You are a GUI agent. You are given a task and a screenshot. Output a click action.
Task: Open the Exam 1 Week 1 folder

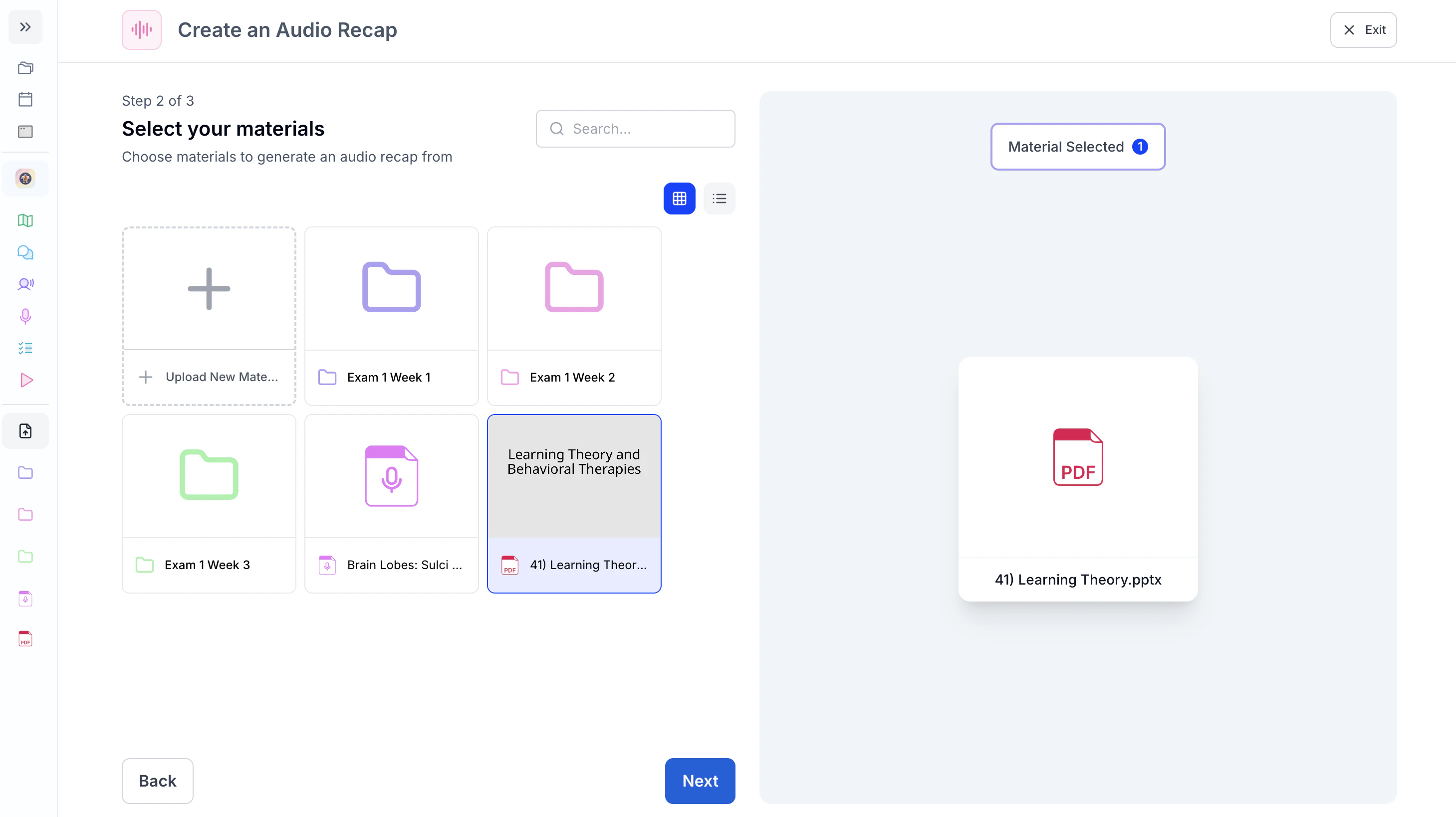(391, 316)
